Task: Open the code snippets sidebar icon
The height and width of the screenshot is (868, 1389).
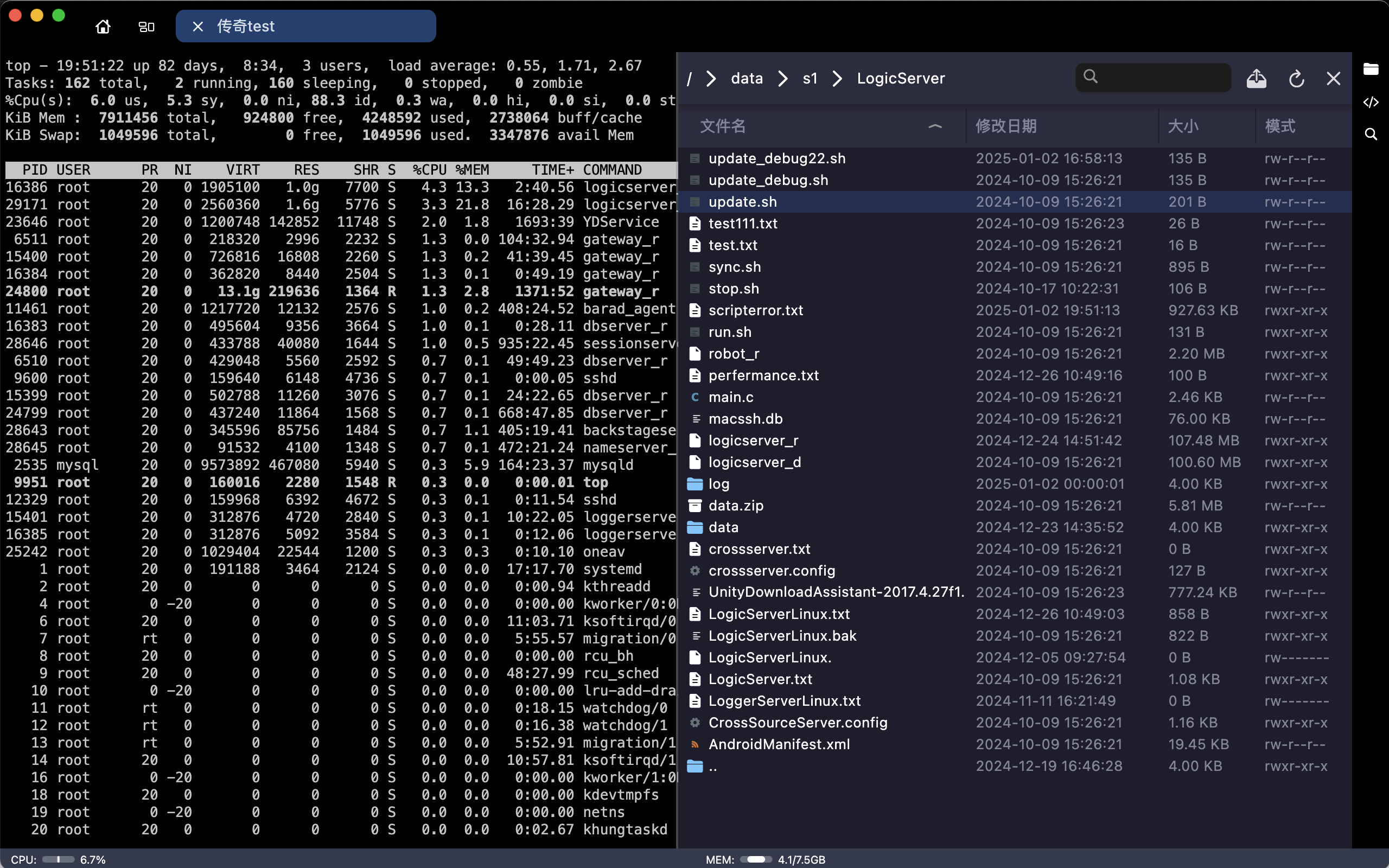Action: click(x=1371, y=102)
